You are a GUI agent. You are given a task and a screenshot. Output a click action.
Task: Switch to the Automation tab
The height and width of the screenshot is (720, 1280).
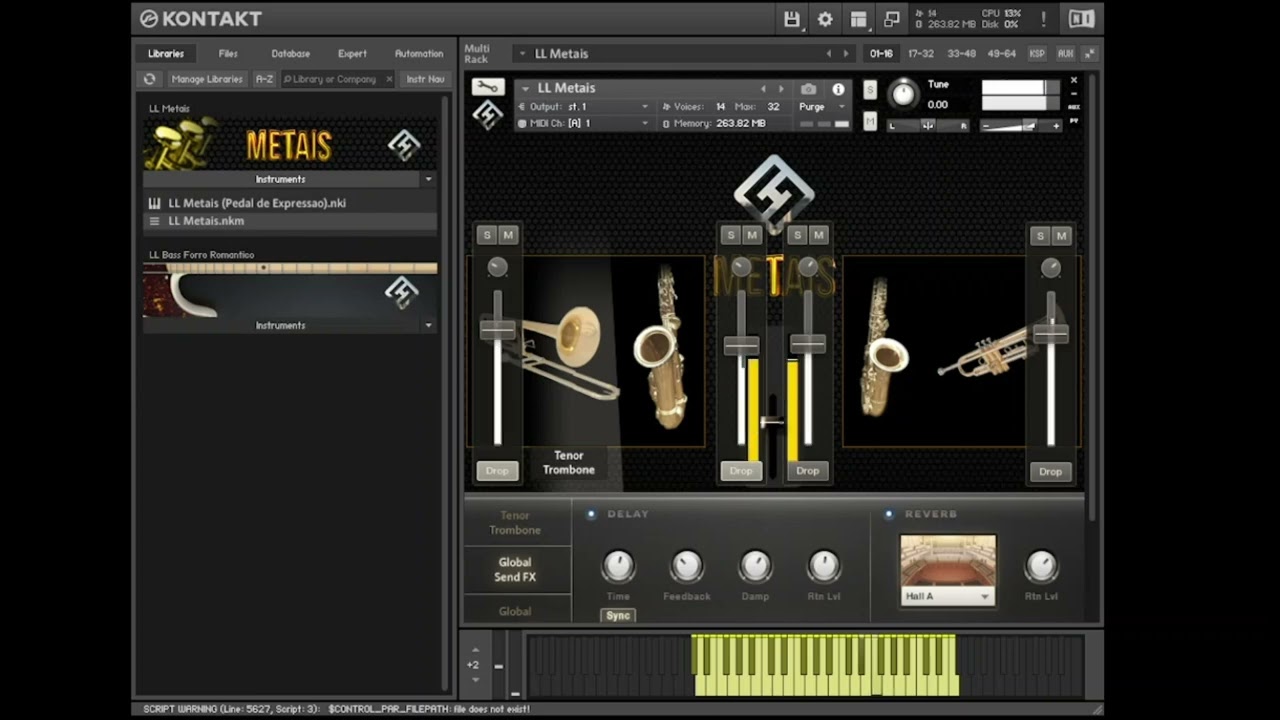(x=419, y=54)
